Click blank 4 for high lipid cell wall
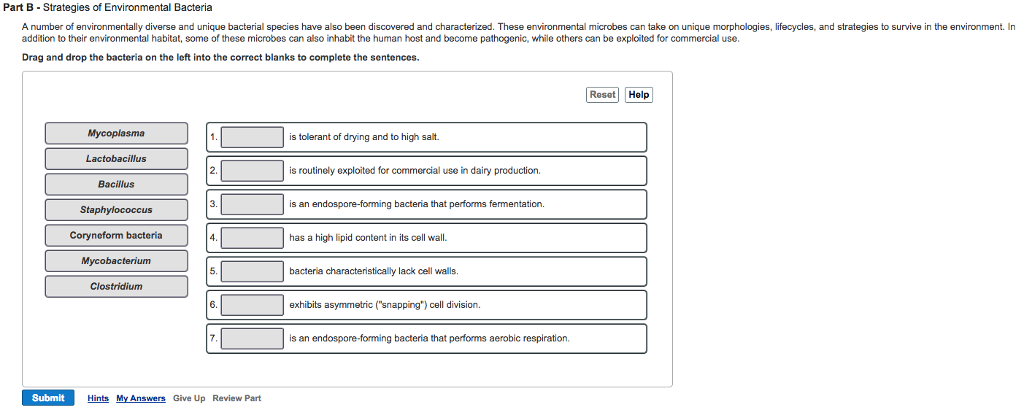The image size is (1024, 410). [252, 238]
